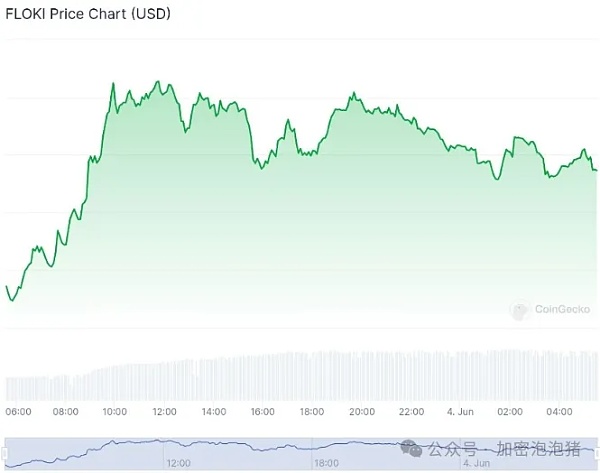Screen dimensions: 600x473
Task: Select the 22:00 label on the time axis
Action: click(410, 411)
